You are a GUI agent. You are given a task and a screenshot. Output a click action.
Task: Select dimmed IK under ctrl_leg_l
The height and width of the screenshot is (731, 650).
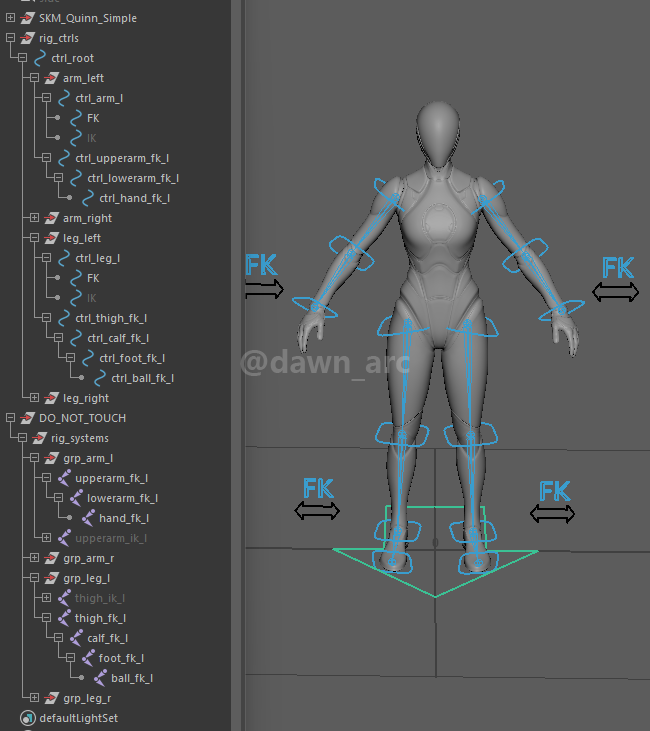pos(92,298)
